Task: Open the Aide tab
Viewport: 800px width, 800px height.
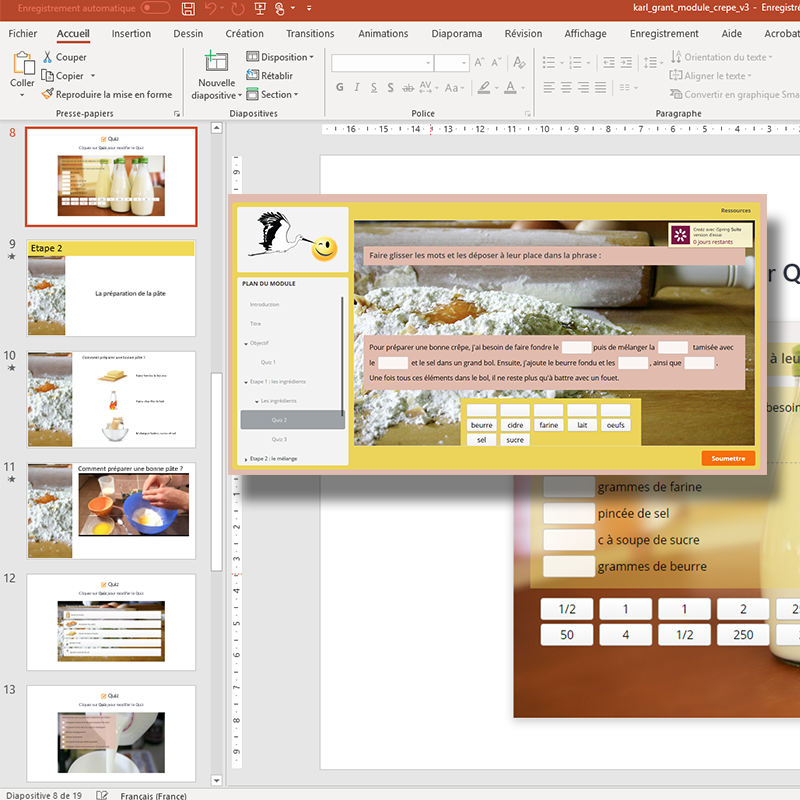Action: pos(732,34)
